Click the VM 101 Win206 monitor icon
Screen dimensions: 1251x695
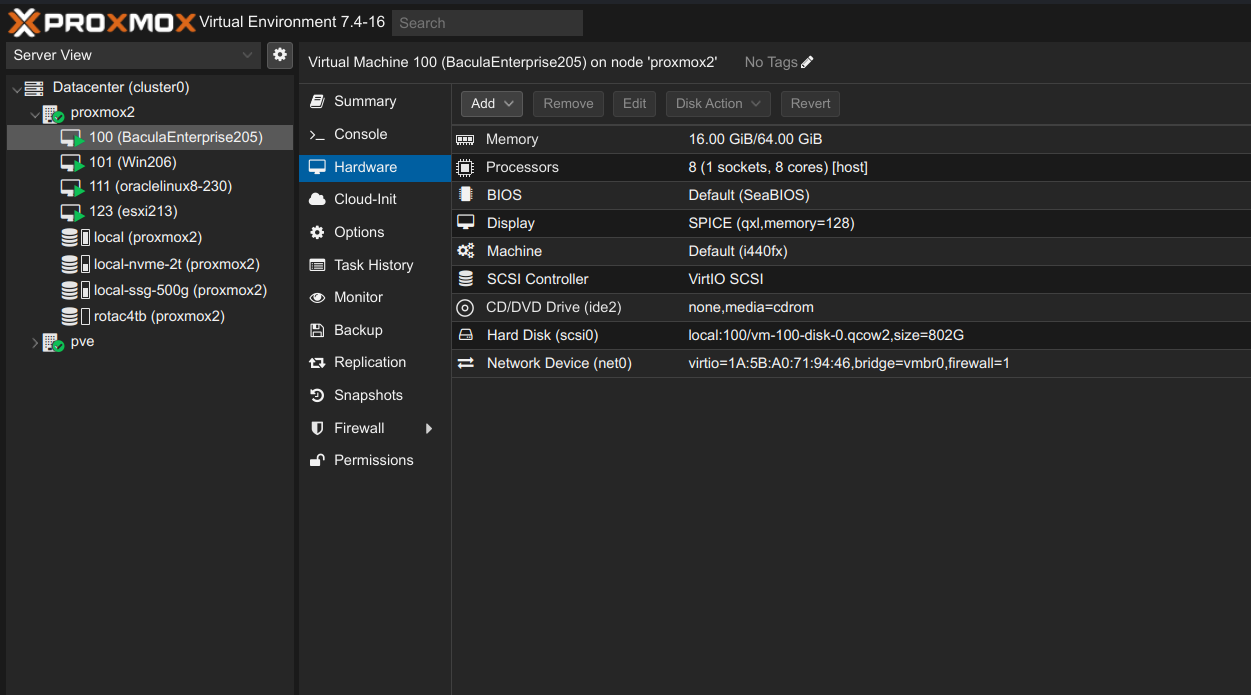coord(72,163)
